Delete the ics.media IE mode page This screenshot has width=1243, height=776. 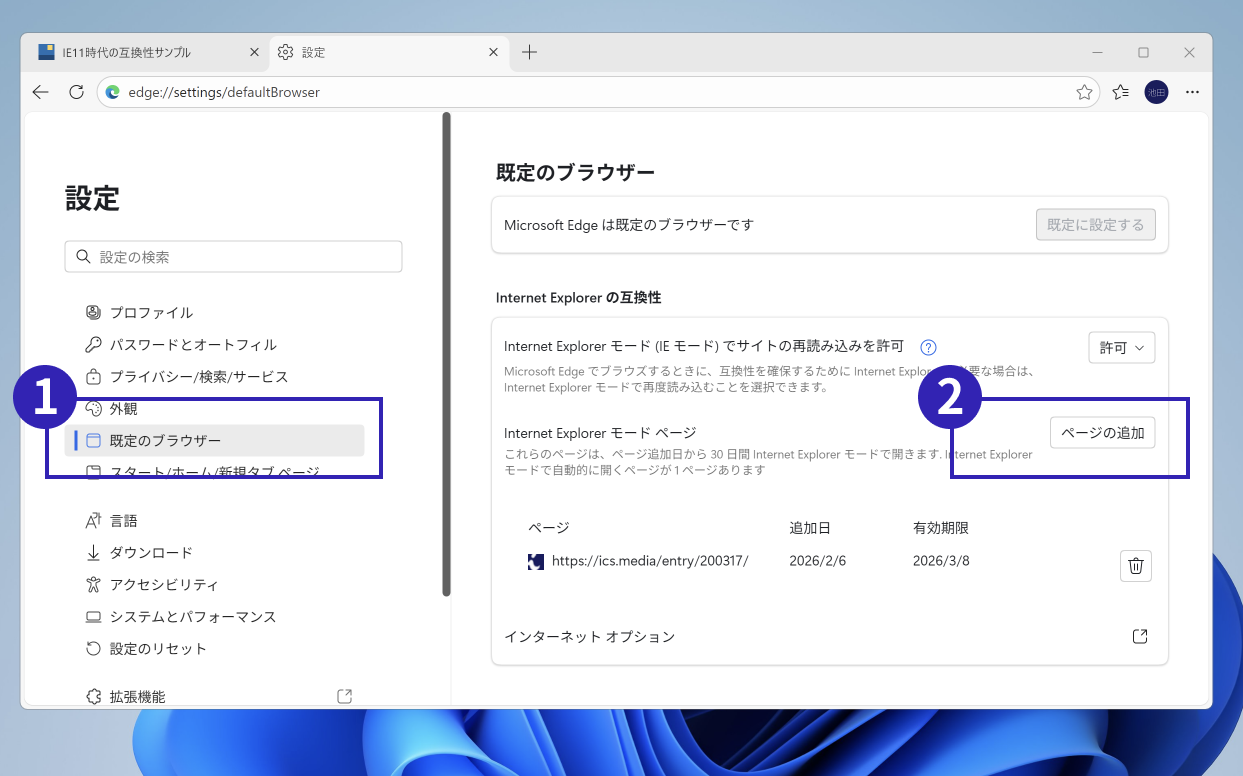pos(1135,566)
